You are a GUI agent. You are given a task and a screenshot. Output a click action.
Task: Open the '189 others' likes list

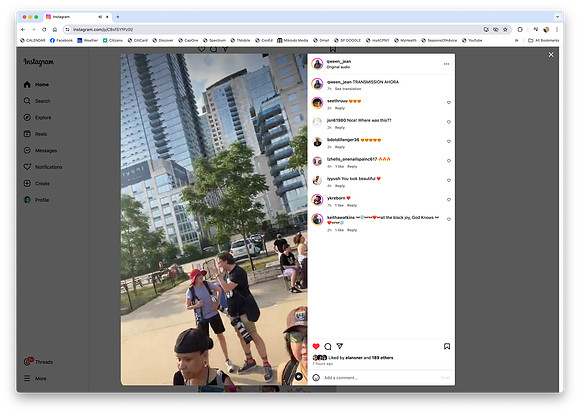(382, 358)
